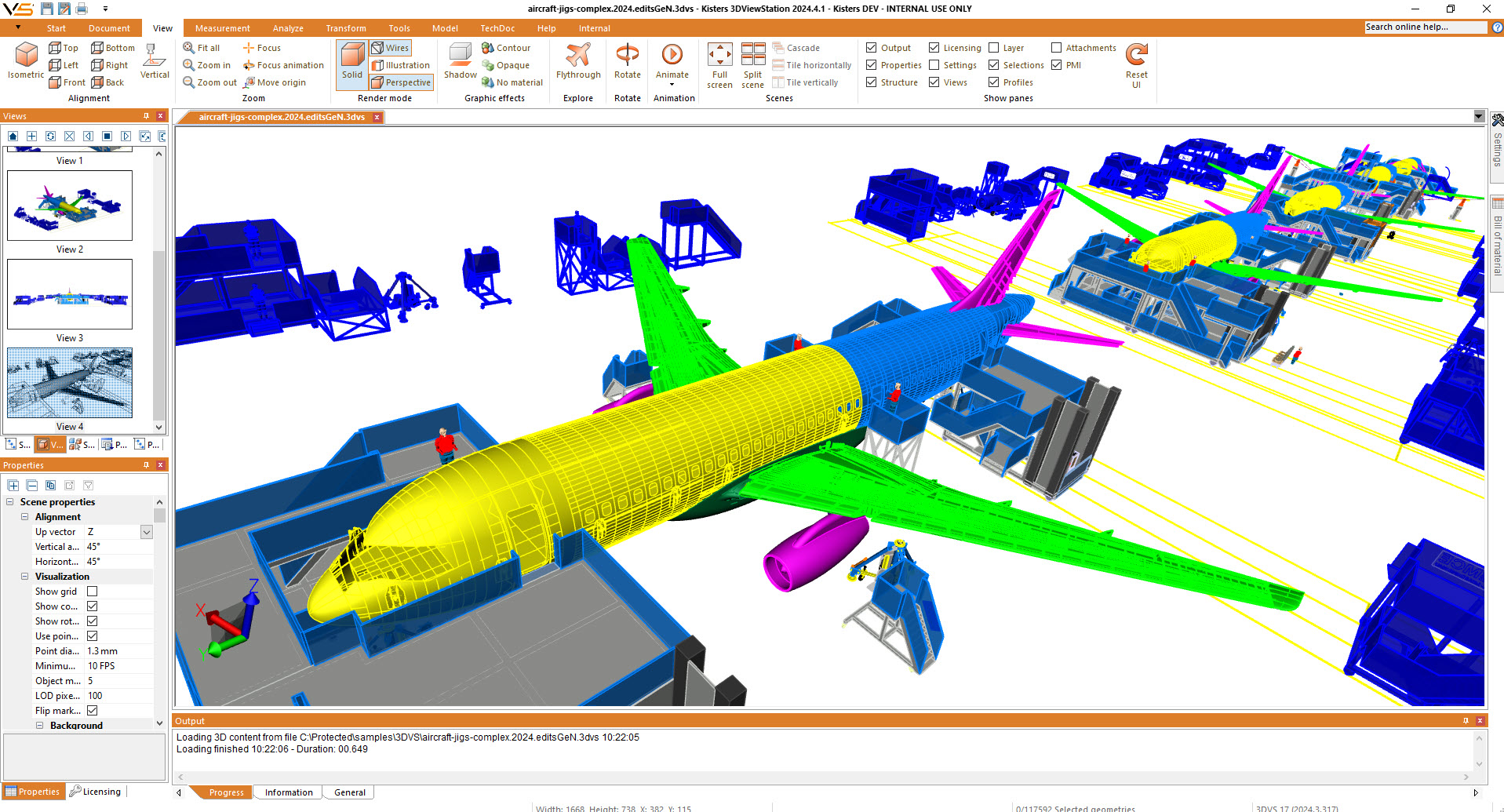Set Vertical alignment
Screen dimensions: 1504x812
155,61
